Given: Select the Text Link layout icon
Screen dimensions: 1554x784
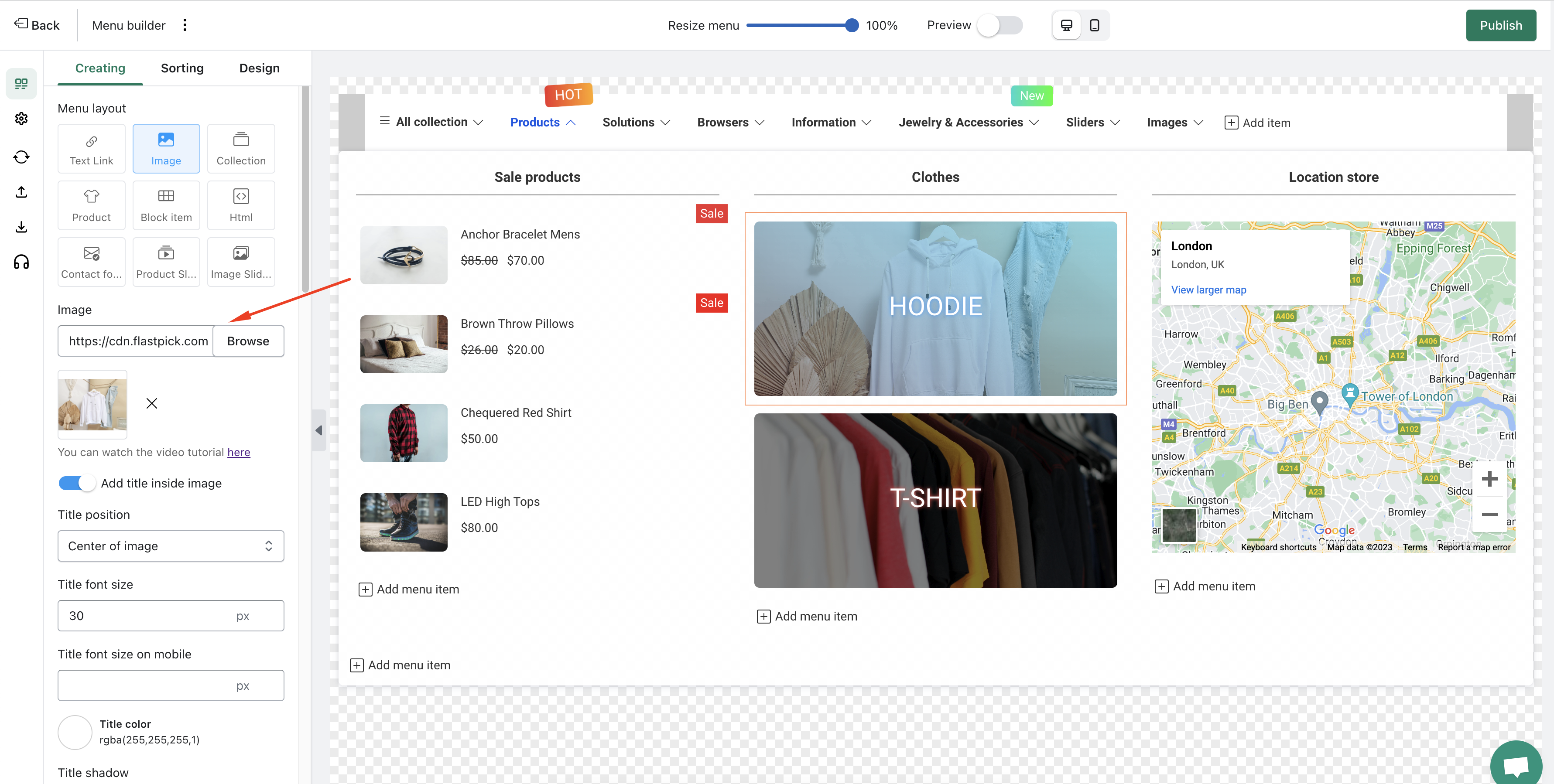Looking at the screenshot, I should point(91,148).
